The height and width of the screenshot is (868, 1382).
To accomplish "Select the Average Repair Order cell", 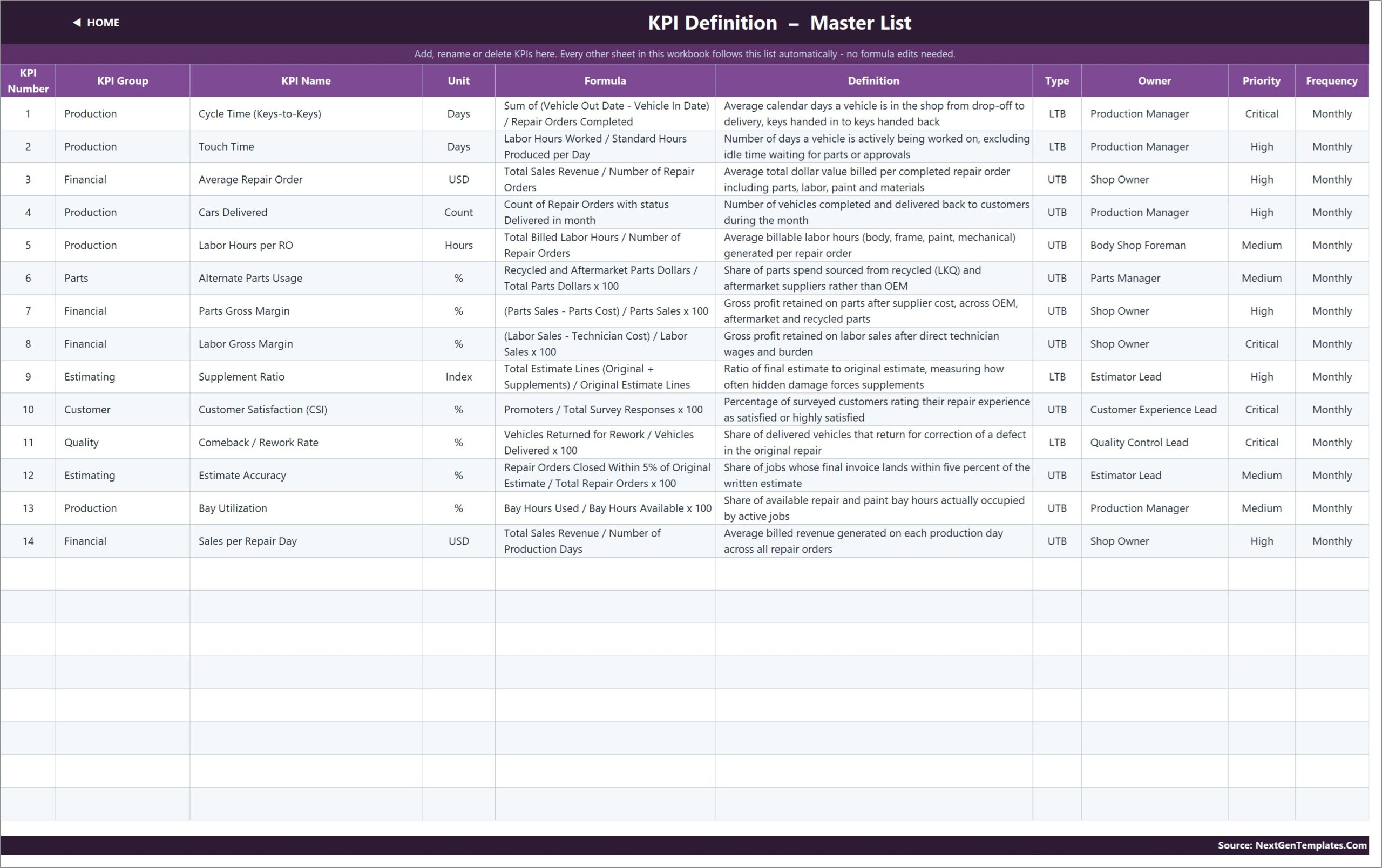I will click(x=306, y=179).
